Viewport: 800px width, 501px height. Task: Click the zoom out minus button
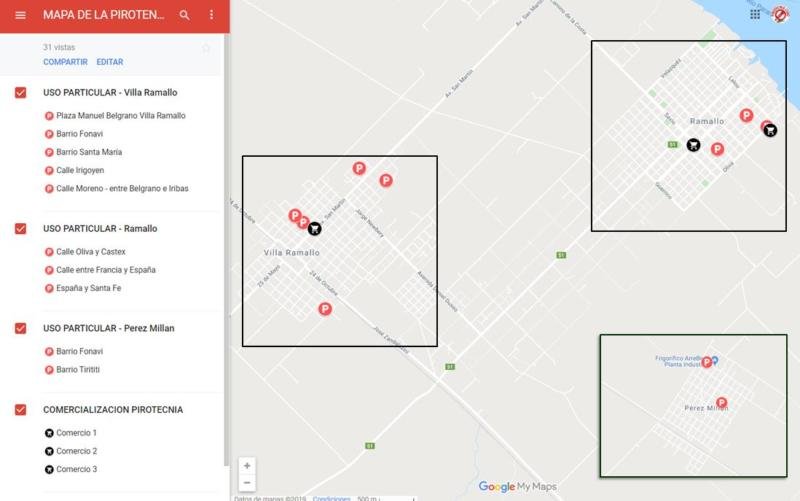(x=247, y=483)
